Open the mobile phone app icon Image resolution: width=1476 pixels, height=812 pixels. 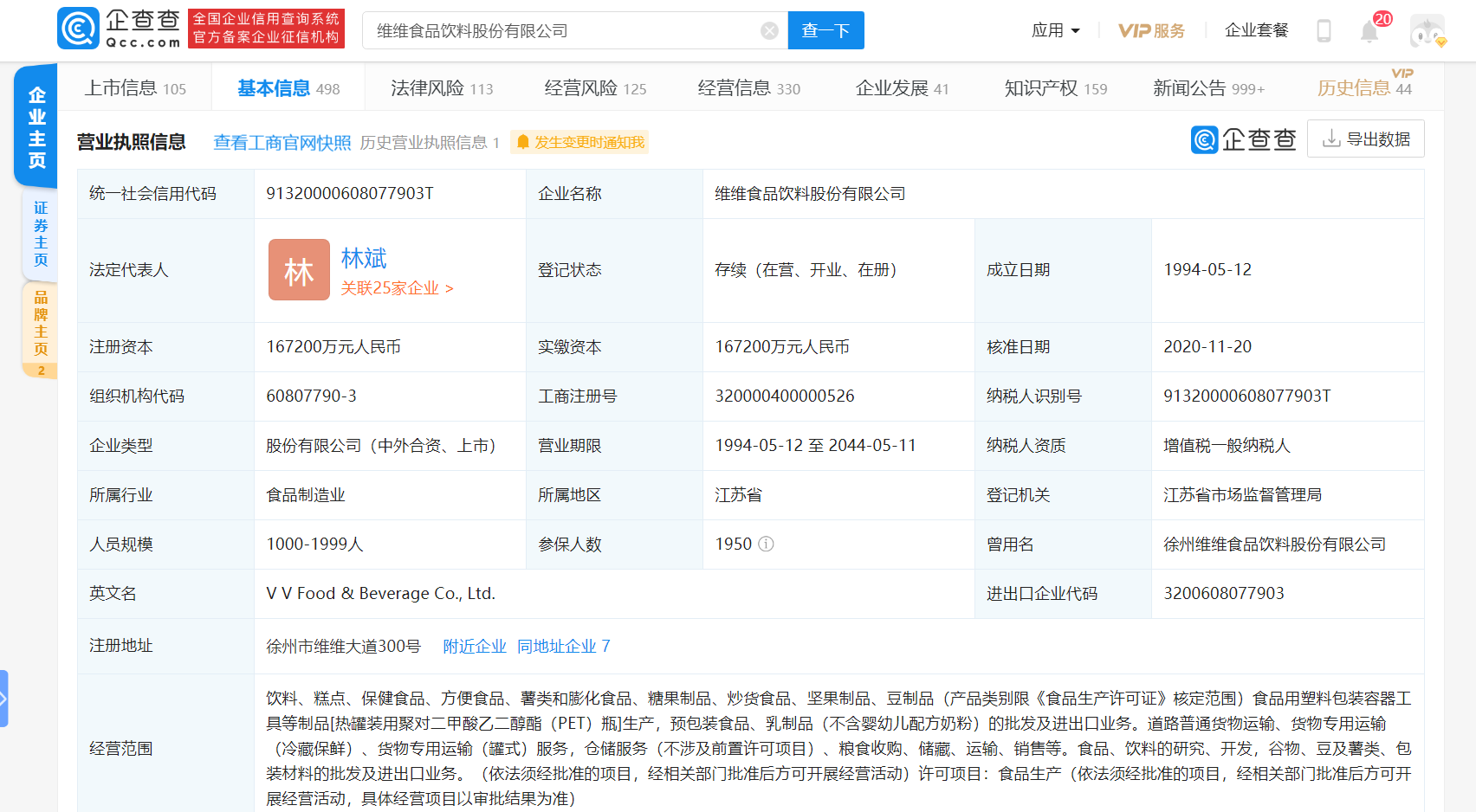(1324, 31)
